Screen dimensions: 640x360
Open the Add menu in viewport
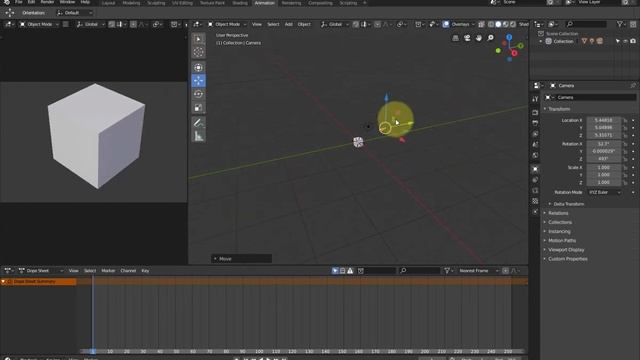[x=289, y=24]
